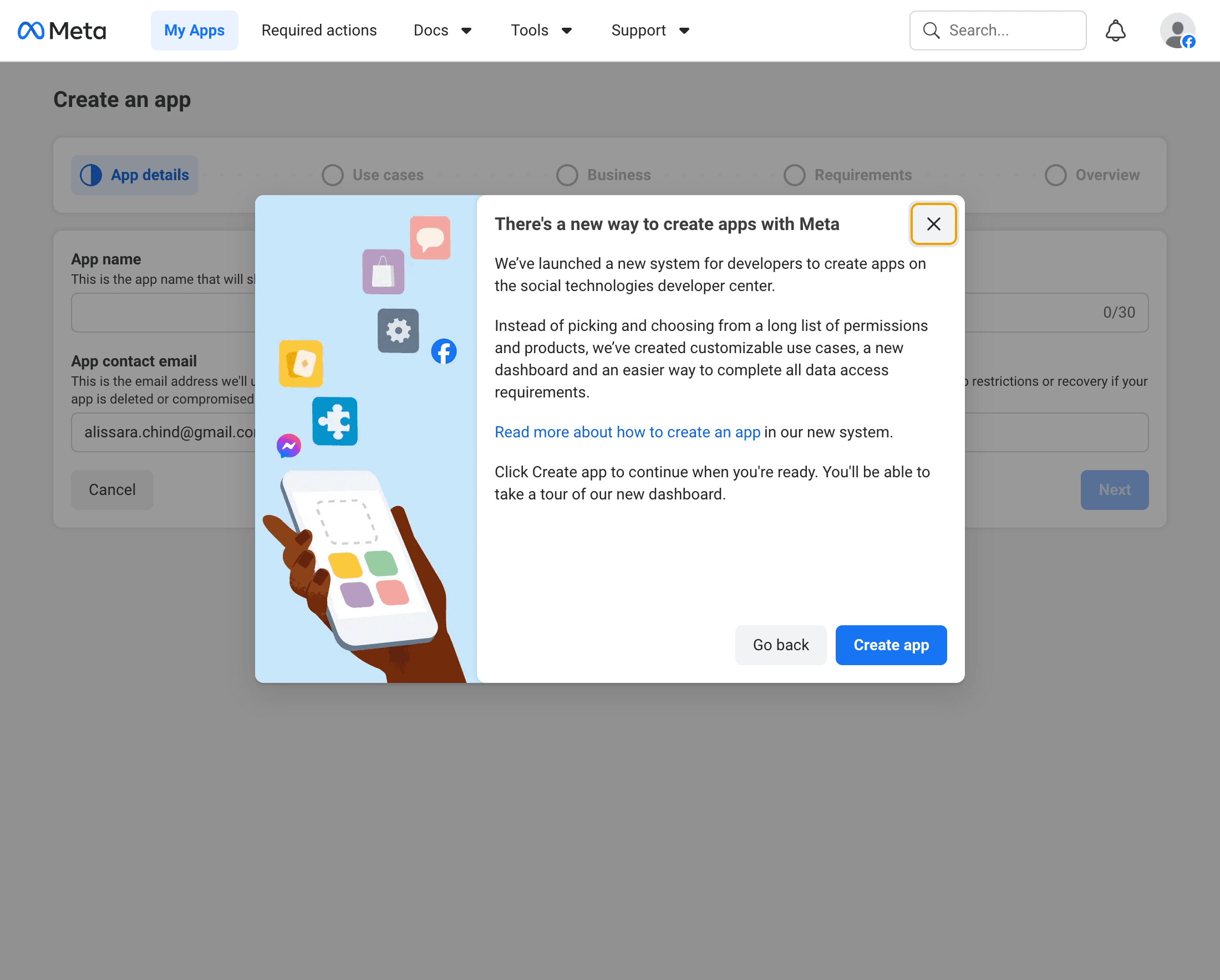Click the Go back button
Screen dimensions: 1220x980
tap(780, 645)
